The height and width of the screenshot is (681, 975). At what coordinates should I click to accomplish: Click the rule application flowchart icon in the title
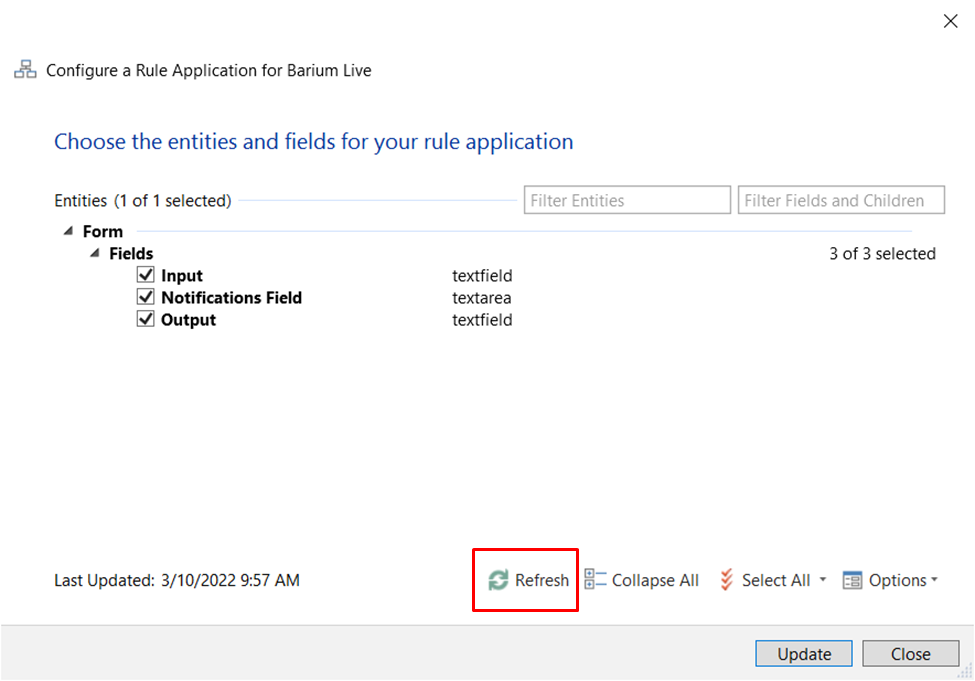click(24, 70)
